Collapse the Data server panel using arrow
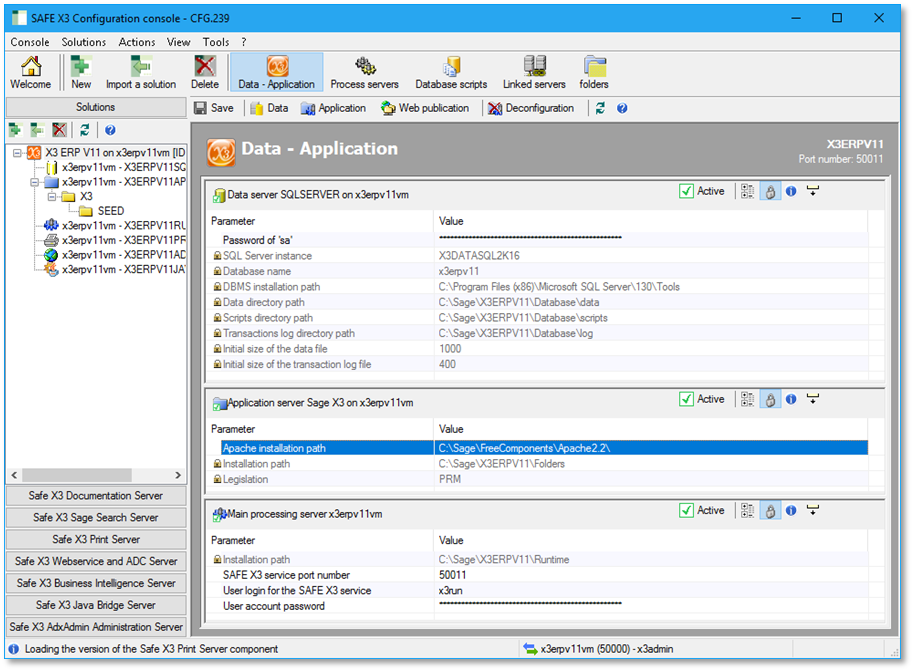This screenshot has width=913, height=671. pos(813,191)
